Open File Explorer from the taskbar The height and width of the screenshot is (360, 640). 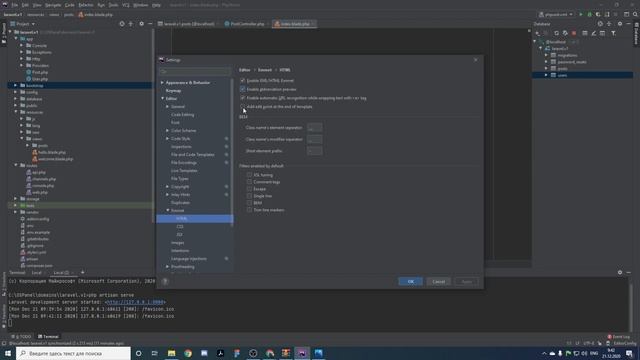[x=171, y=353]
